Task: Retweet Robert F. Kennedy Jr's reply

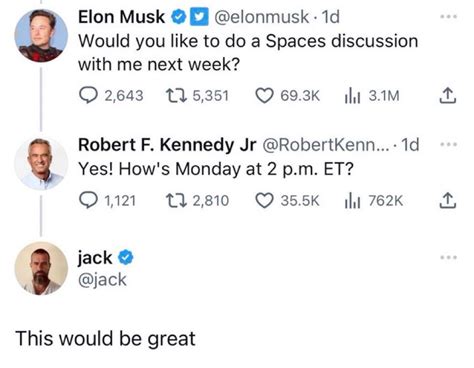Action: pyautogui.click(x=197, y=201)
